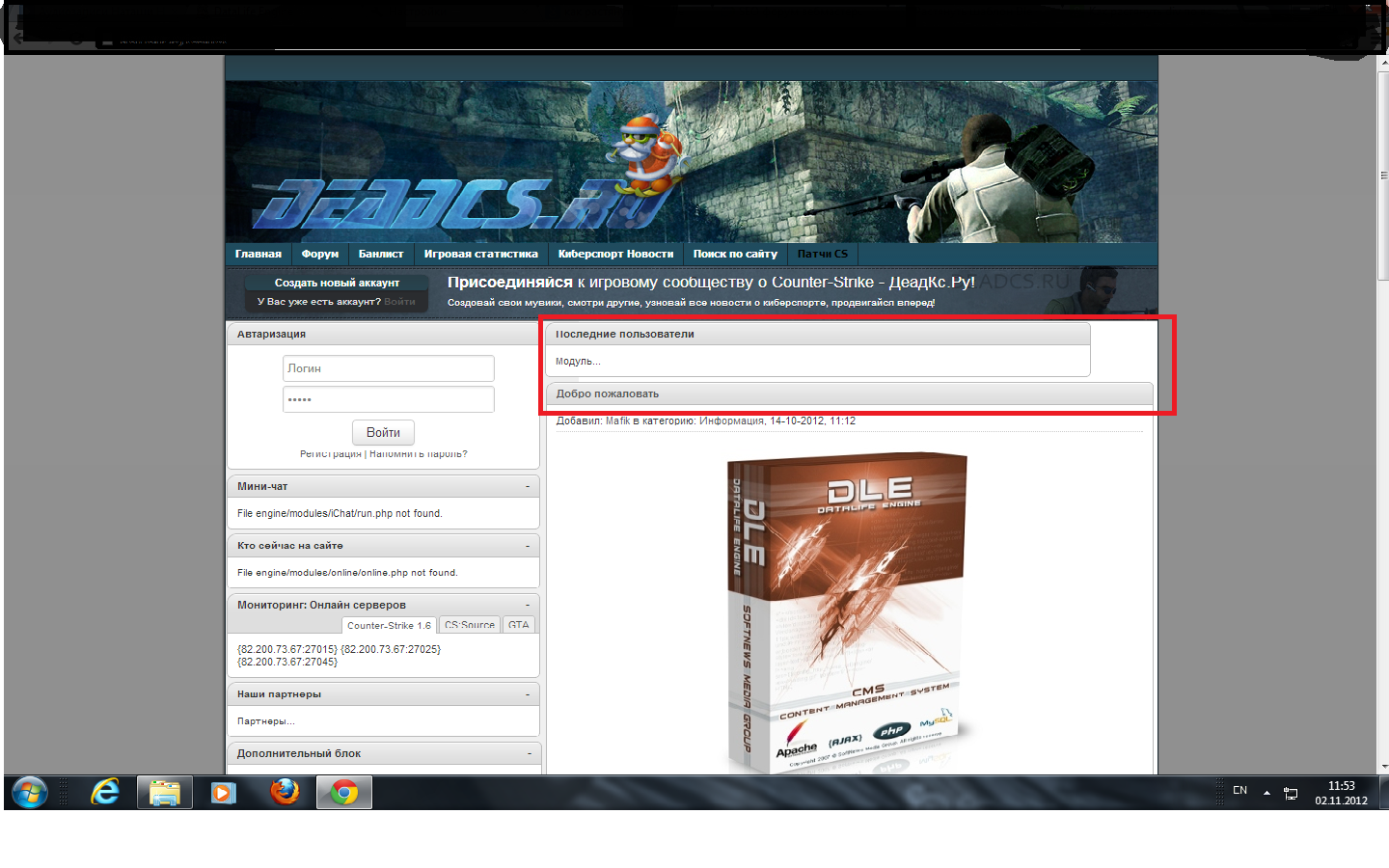Collapse the Мини-чат block

tap(527, 486)
